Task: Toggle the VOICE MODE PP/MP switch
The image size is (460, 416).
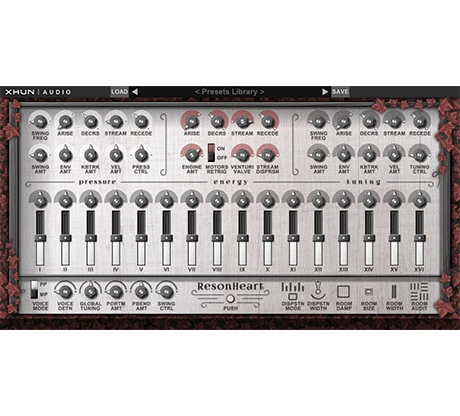Action: tap(35, 289)
